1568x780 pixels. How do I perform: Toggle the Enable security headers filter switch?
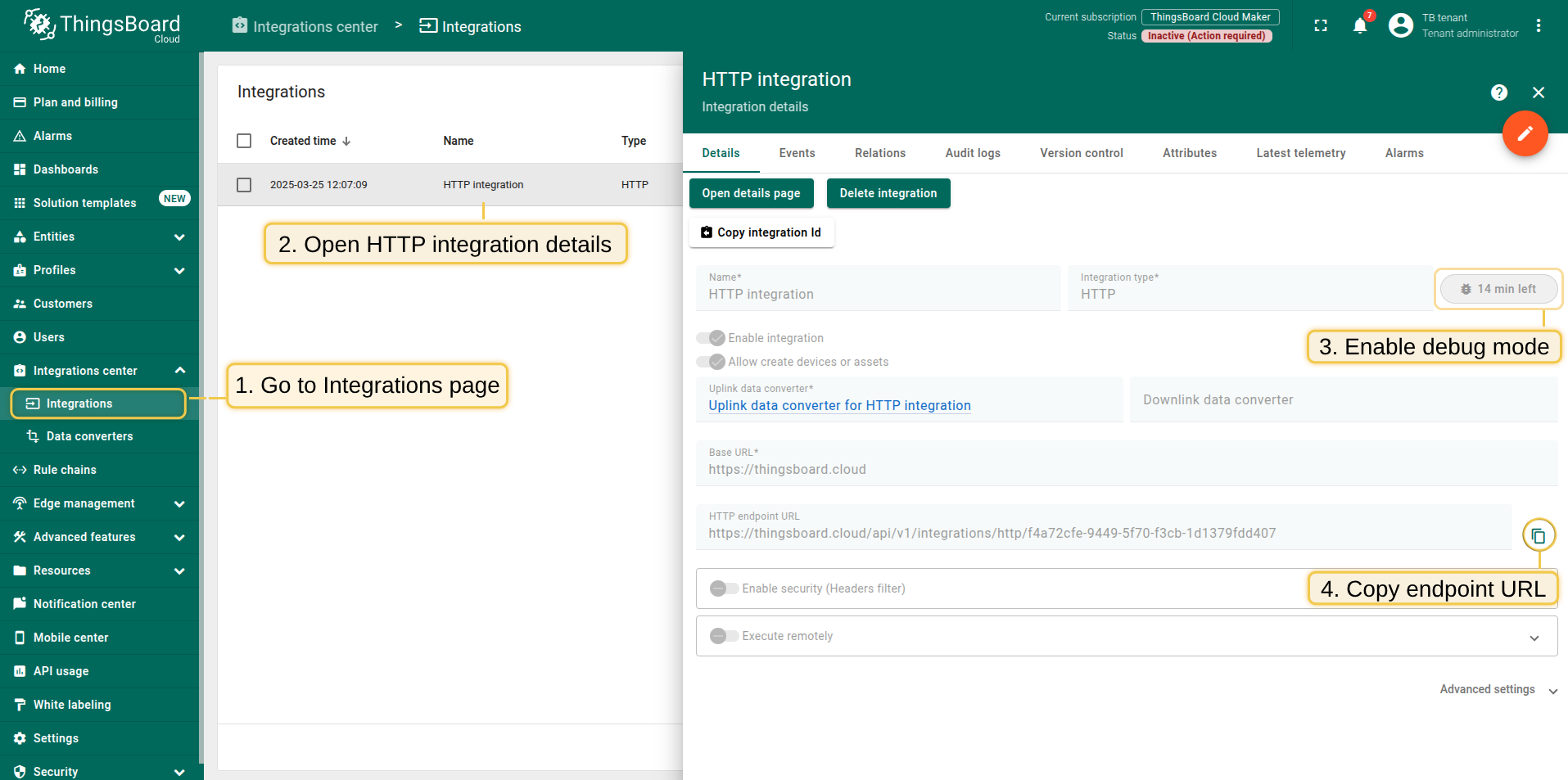(724, 588)
